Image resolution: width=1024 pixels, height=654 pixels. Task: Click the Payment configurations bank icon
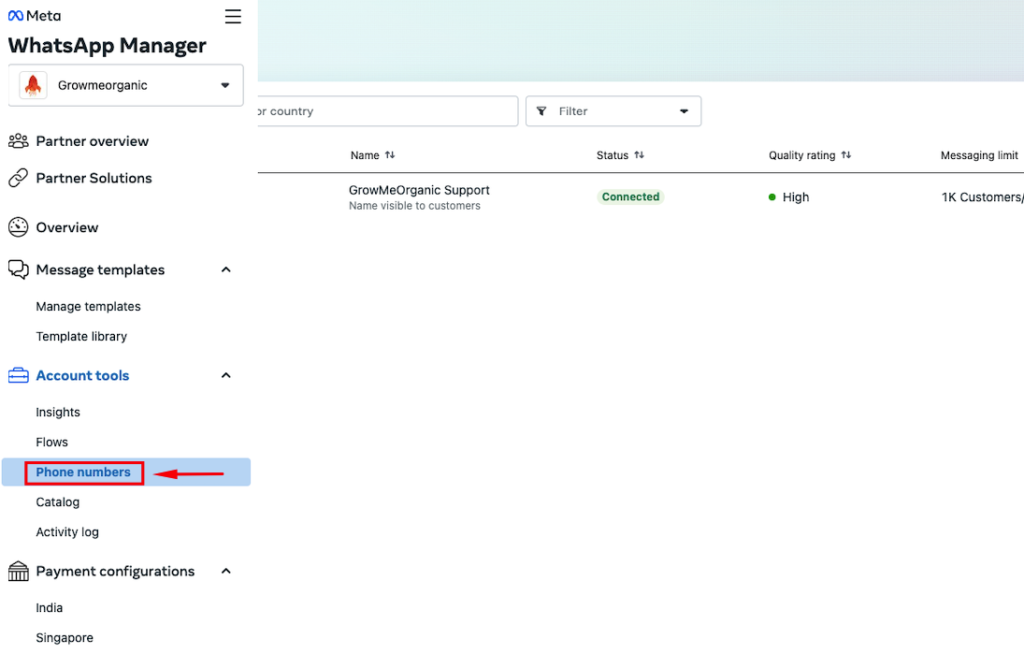(x=18, y=571)
